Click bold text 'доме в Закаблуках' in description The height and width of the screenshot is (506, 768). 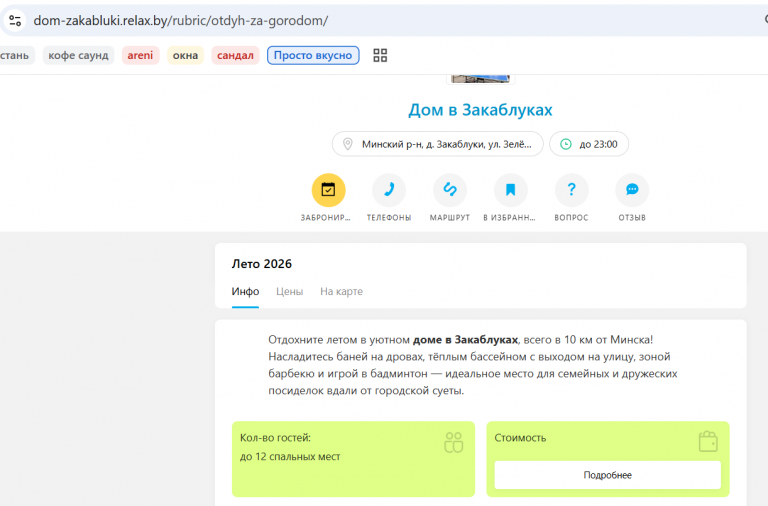465,339
